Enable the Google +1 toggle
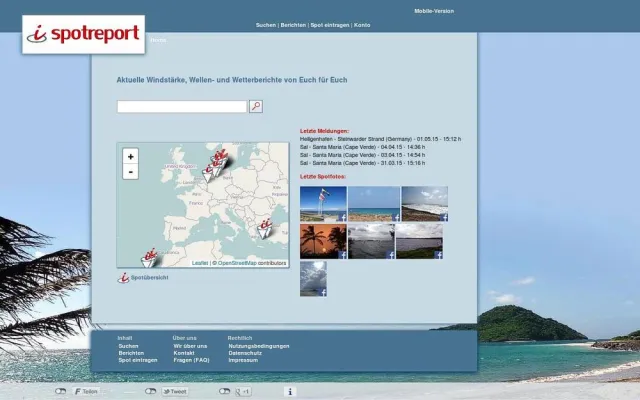The image size is (640, 400). (x=225, y=392)
